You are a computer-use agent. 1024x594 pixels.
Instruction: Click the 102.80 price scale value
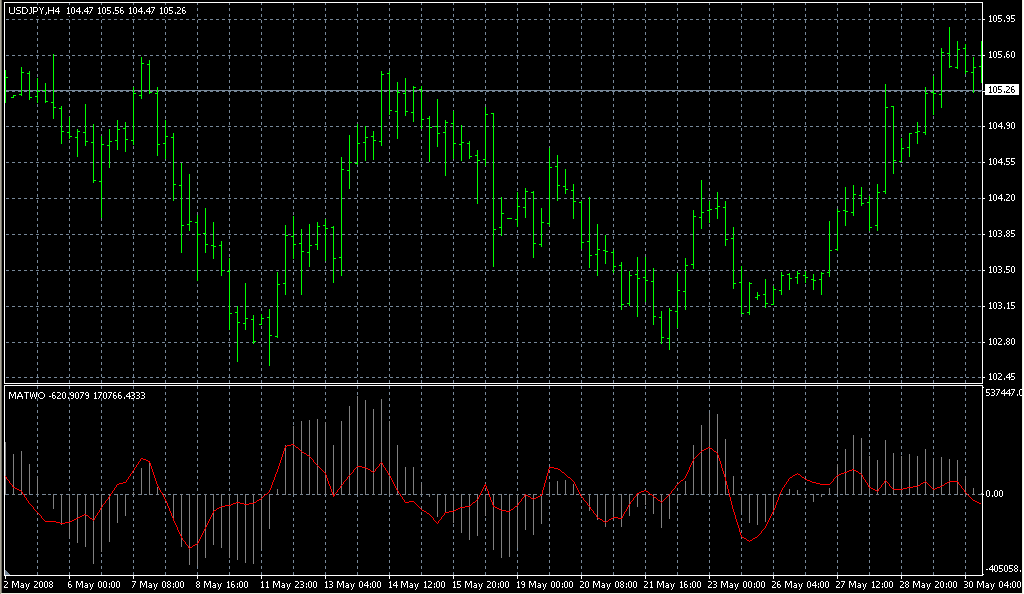pyautogui.click(x=1001, y=342)
